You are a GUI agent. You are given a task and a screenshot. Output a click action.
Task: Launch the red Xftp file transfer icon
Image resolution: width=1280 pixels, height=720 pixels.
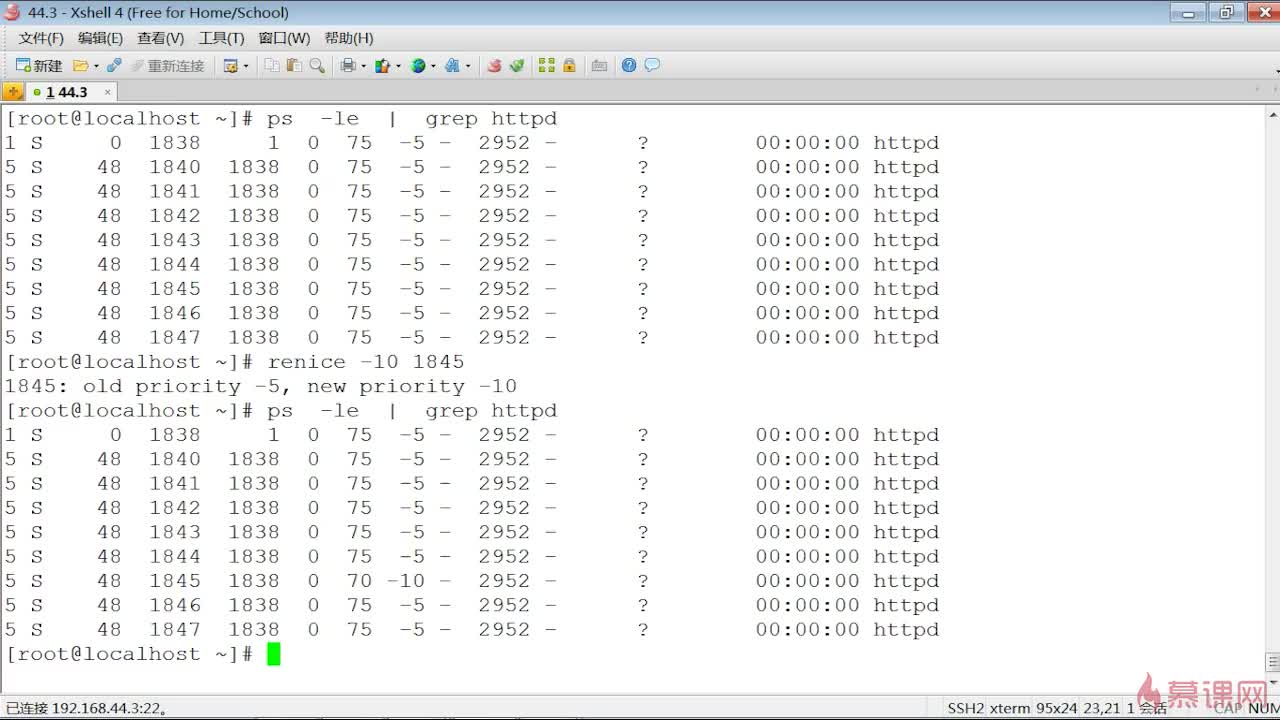click(494, 65)
